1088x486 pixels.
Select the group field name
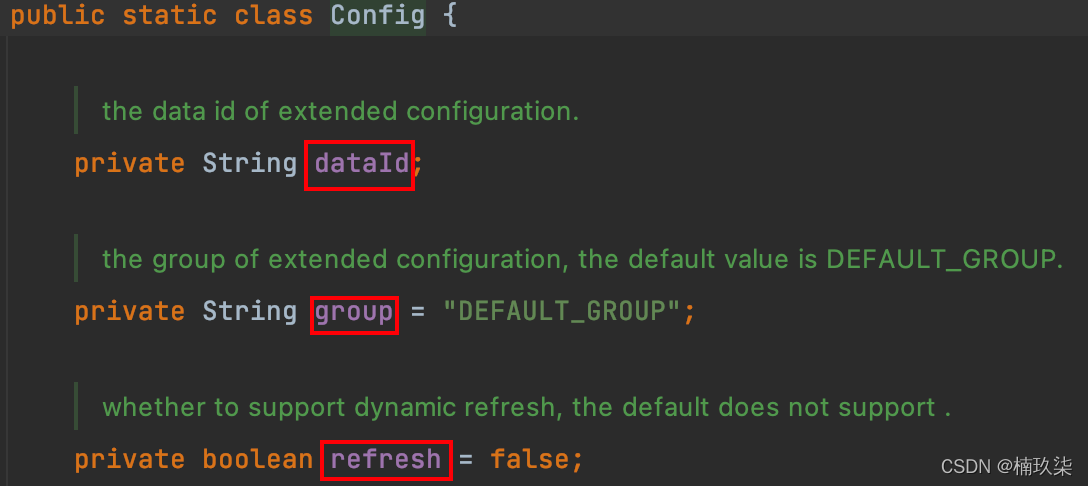(x=354, y=312)
